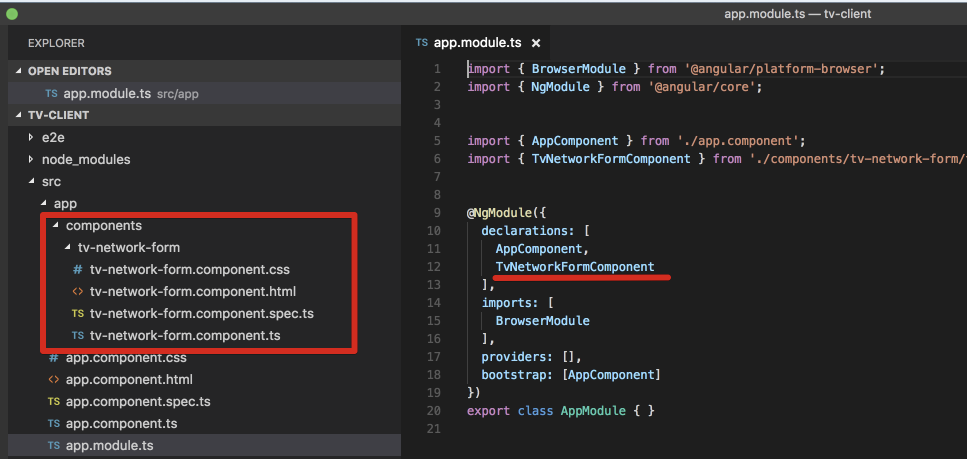Click the TS icon of app.component.ts
967x459 pixels.
(x=53, y=424)
